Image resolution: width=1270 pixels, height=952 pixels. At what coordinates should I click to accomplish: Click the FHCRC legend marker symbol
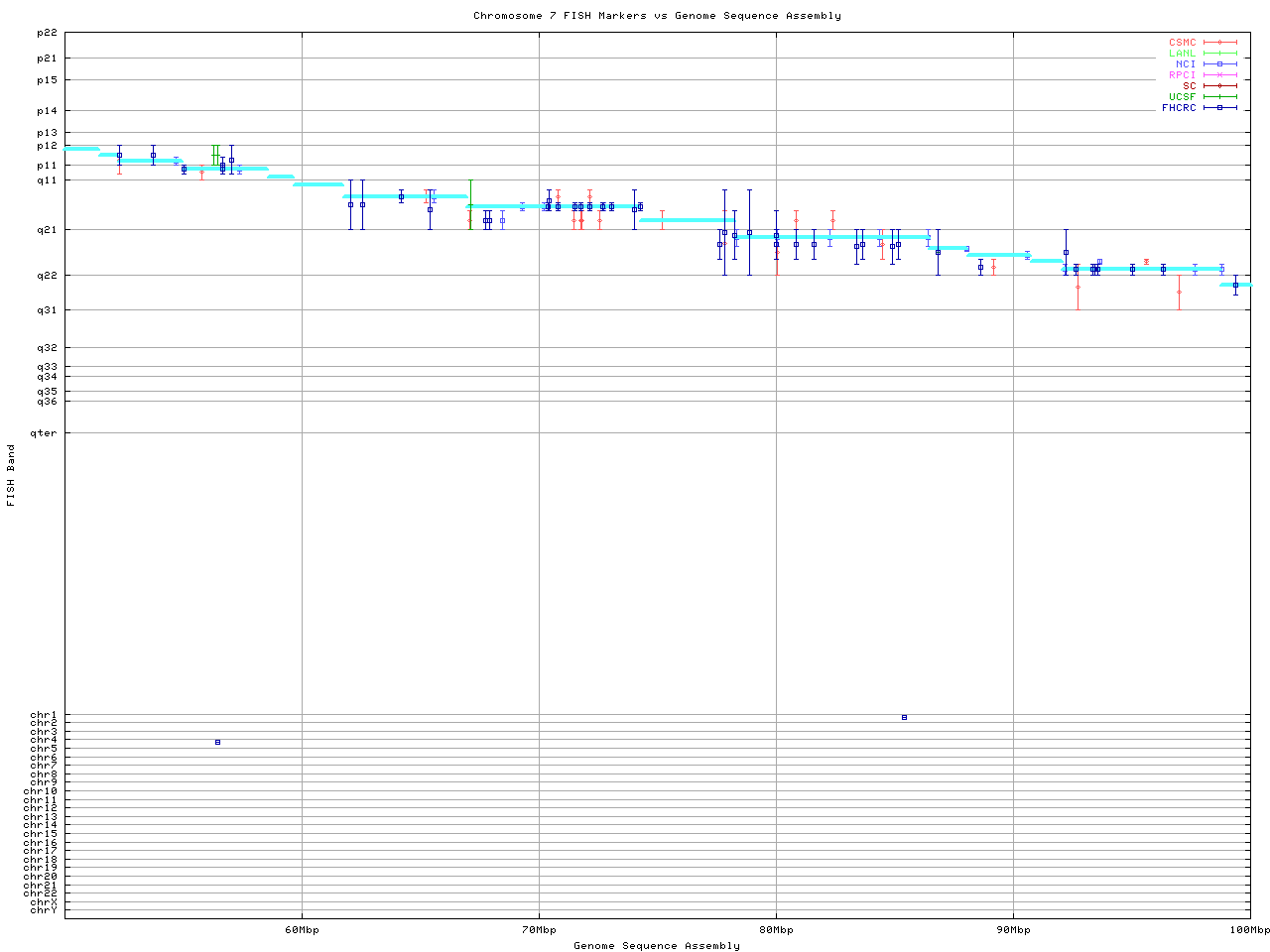pos(1219,107)
